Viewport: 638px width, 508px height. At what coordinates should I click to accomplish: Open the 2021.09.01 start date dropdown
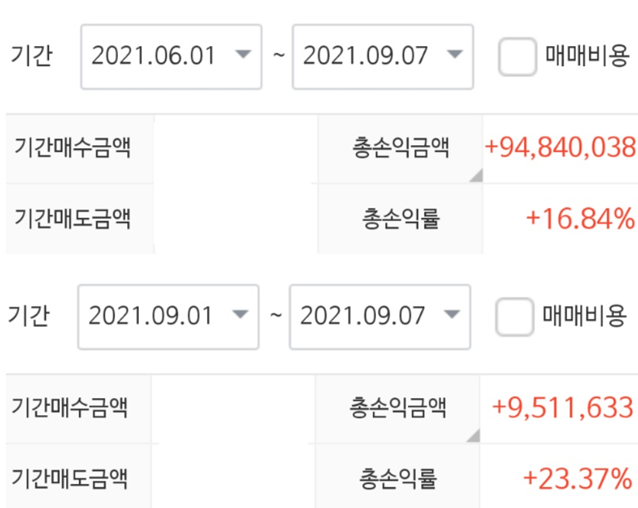pos(168,317)
